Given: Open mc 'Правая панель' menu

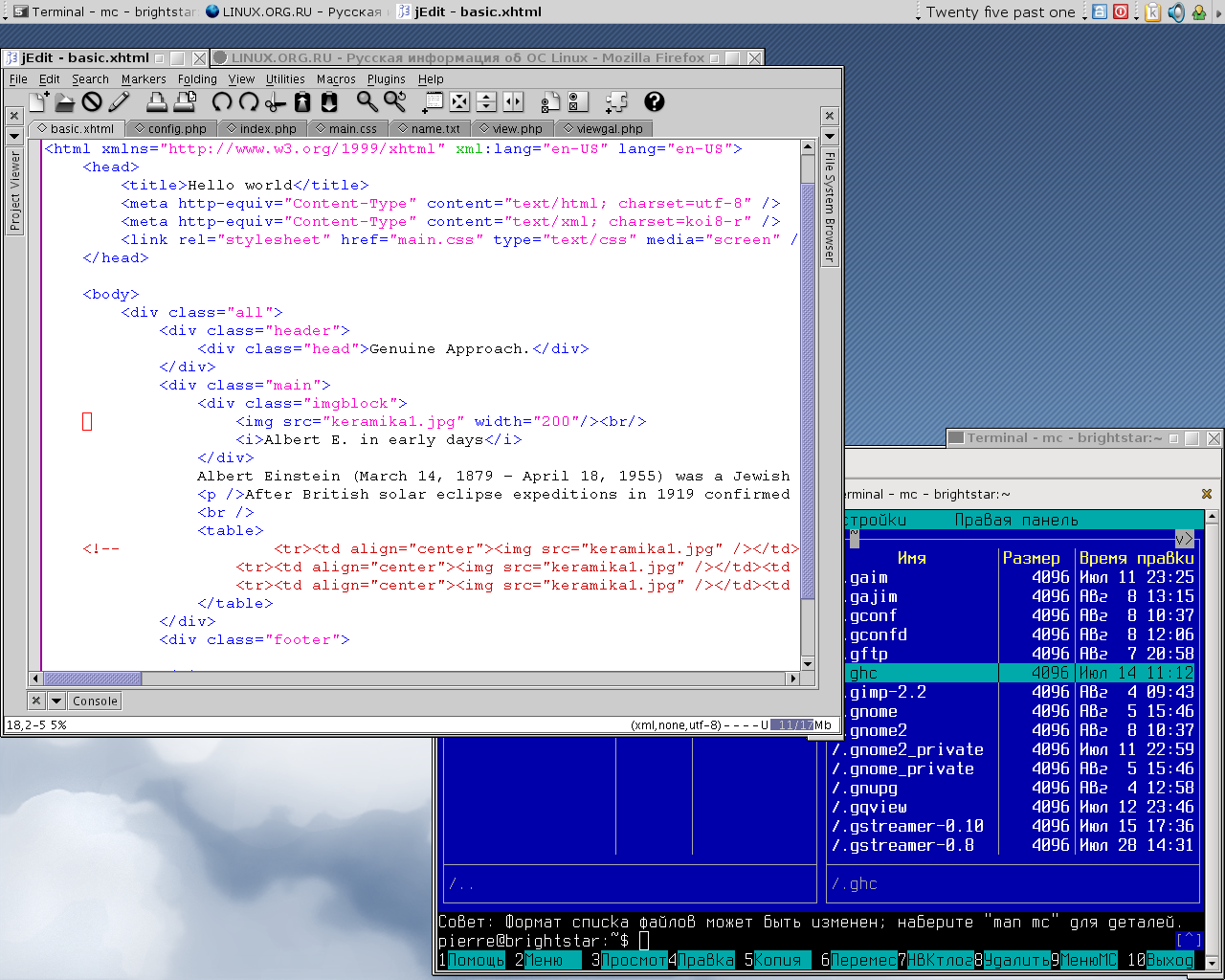Looking at the screenshot, I should (x=1016, y=520).
